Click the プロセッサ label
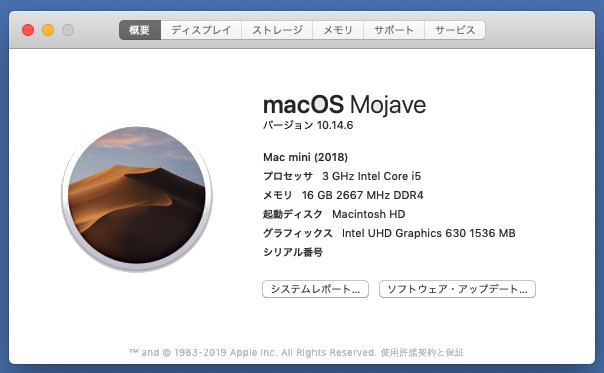Image resolution: width=604 pixels, height=373 pixels. pos(288,176)
